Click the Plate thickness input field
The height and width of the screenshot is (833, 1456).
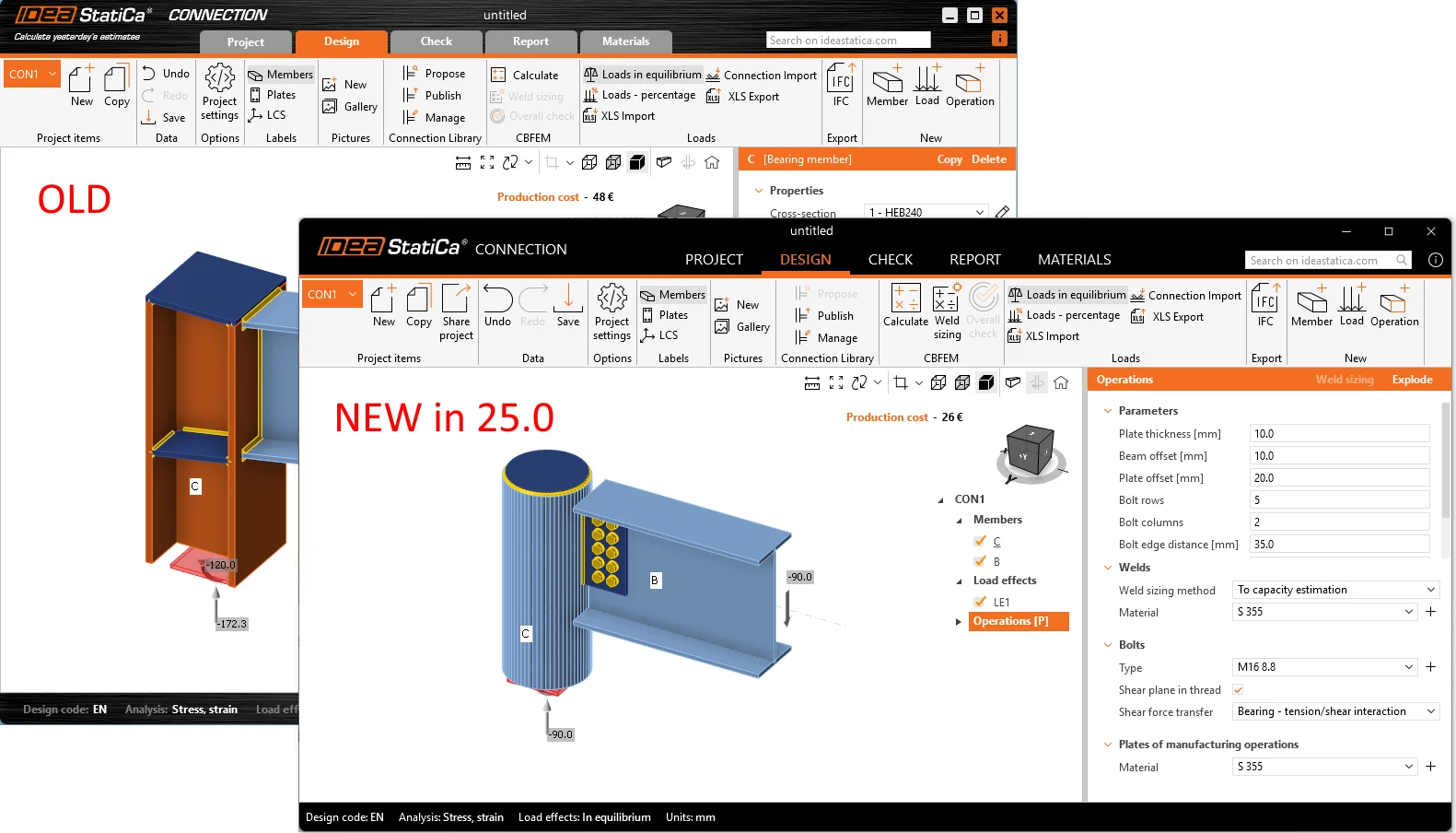click(1339, 434)
